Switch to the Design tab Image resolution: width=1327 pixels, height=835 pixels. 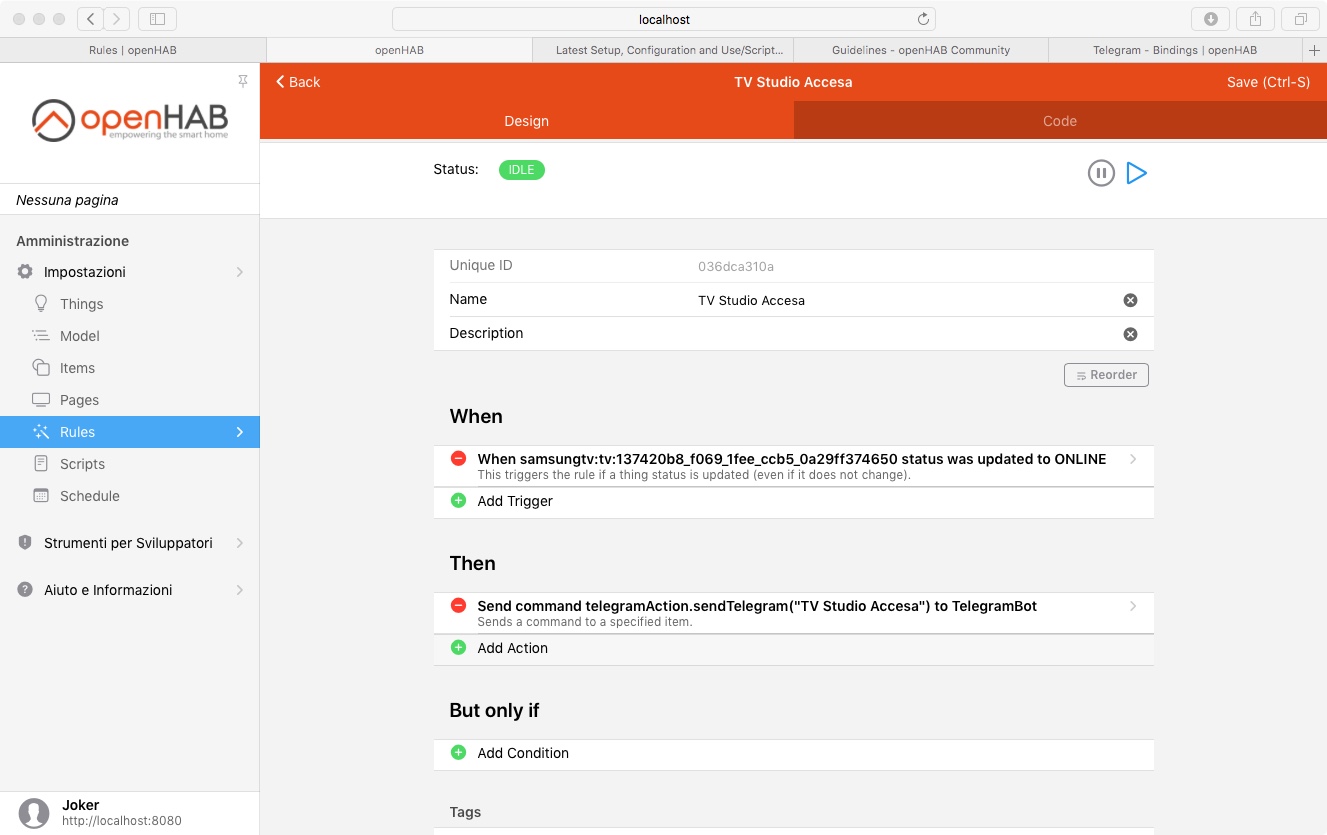pos(527,121)
